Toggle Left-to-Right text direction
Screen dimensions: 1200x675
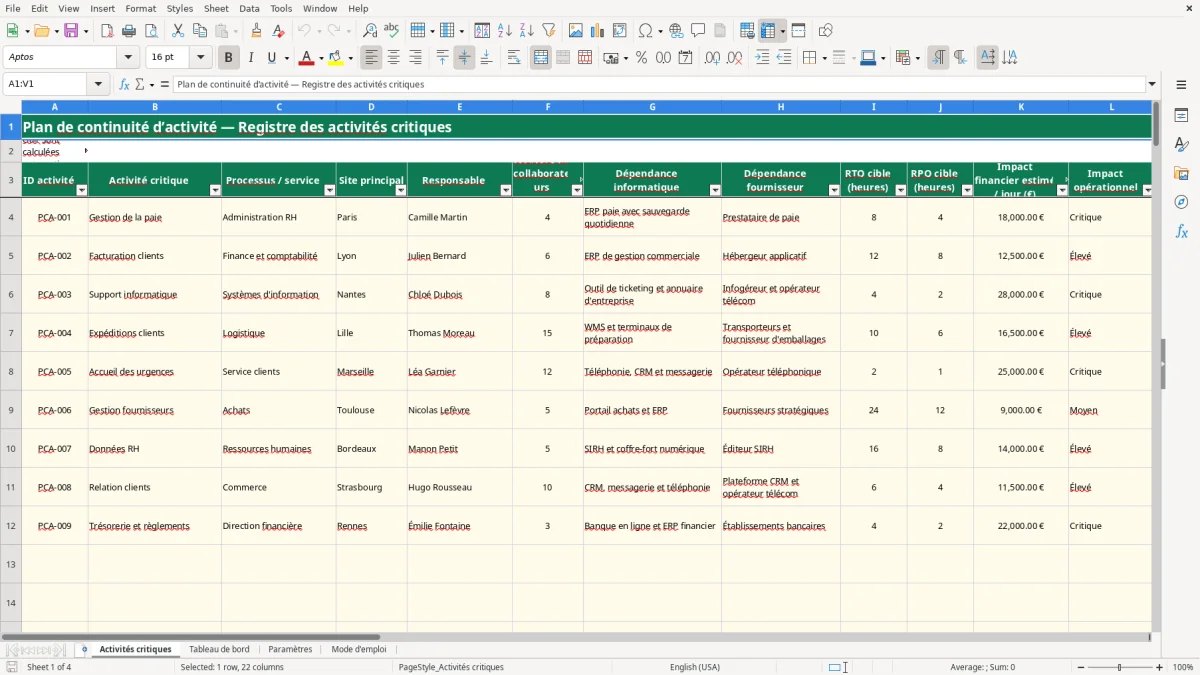tap(937, 58)
